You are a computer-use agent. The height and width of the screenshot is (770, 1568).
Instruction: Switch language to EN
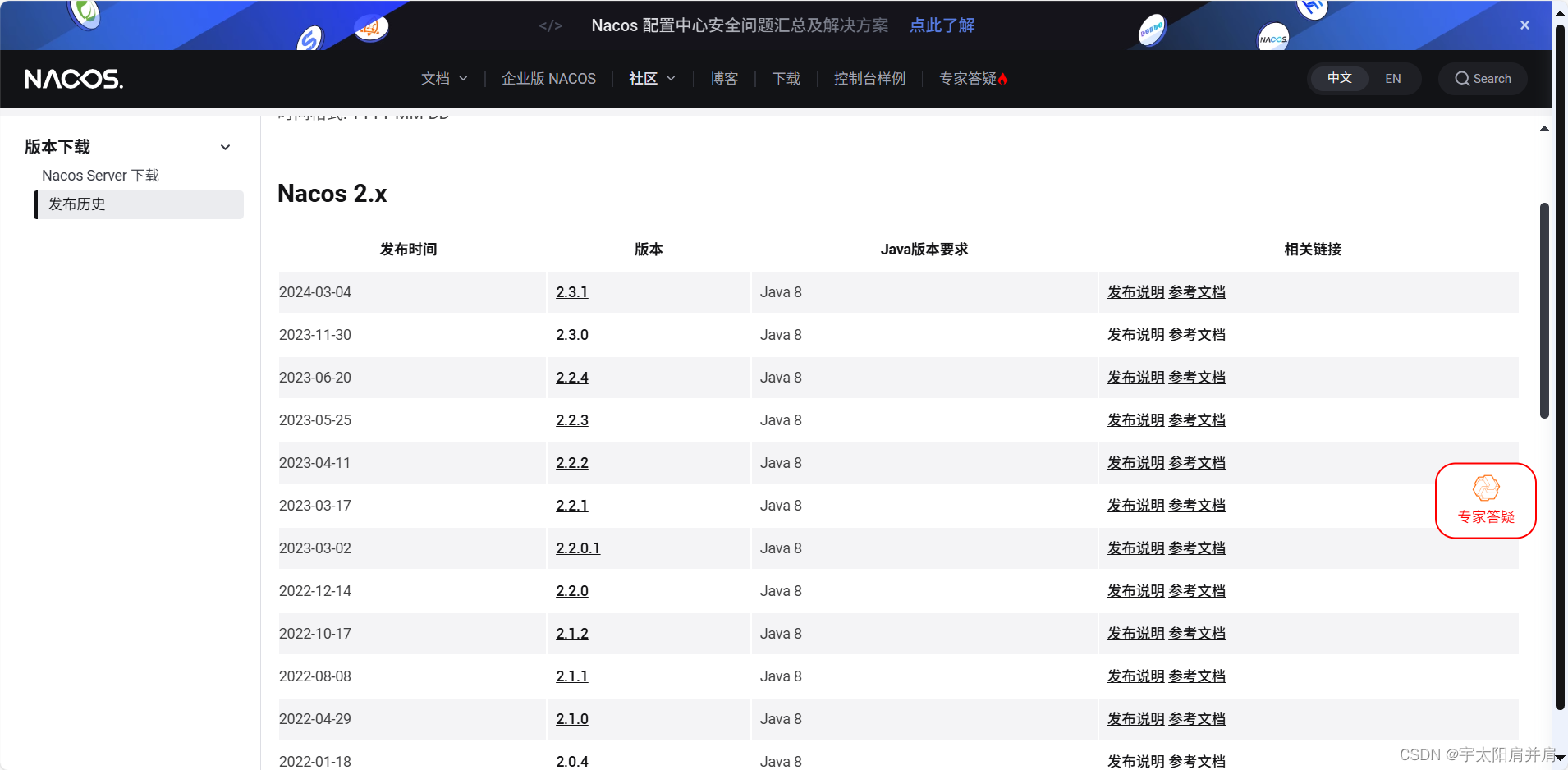click(1392, 79)
